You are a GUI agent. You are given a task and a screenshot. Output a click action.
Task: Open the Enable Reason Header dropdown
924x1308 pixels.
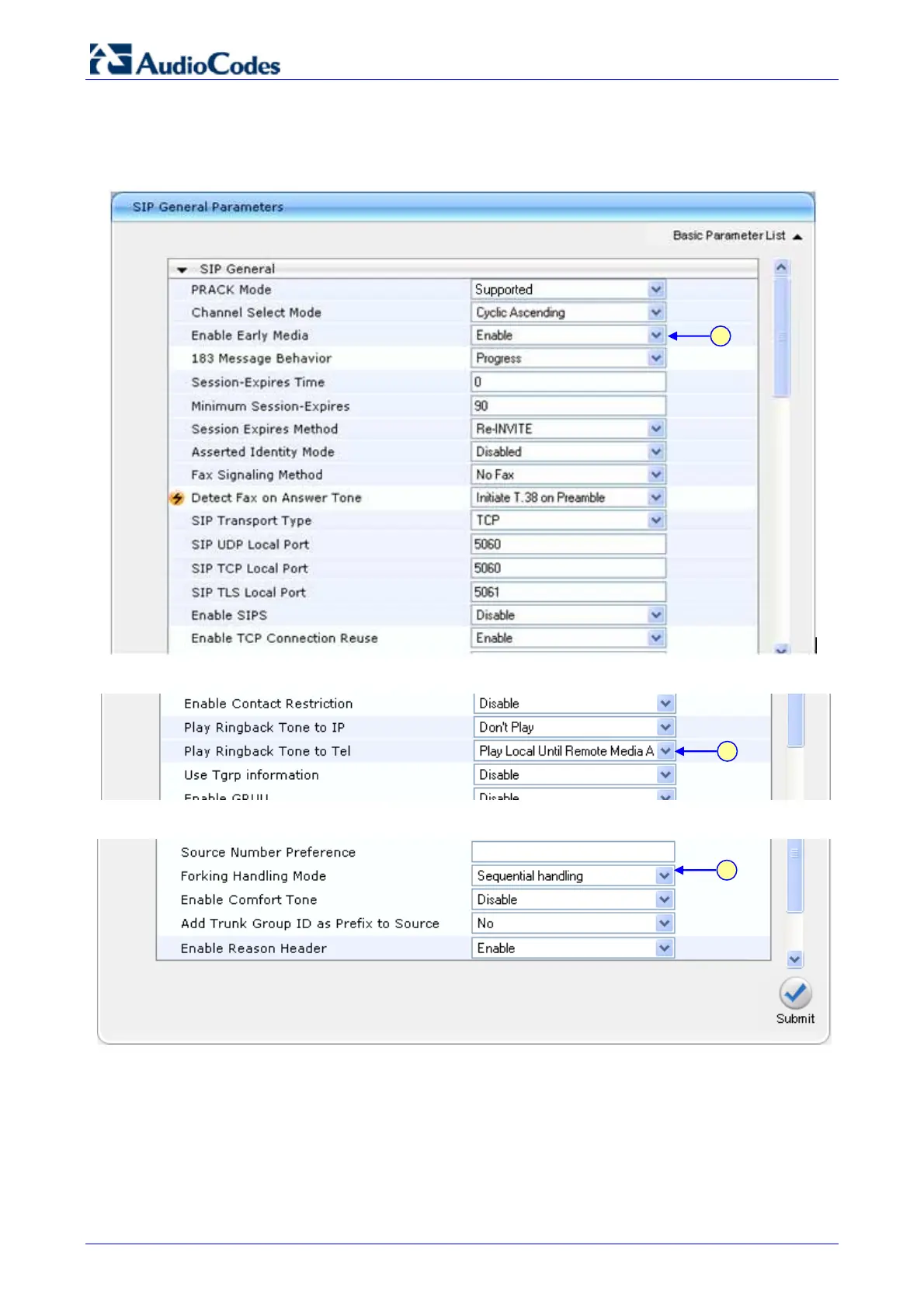[664, 948]
